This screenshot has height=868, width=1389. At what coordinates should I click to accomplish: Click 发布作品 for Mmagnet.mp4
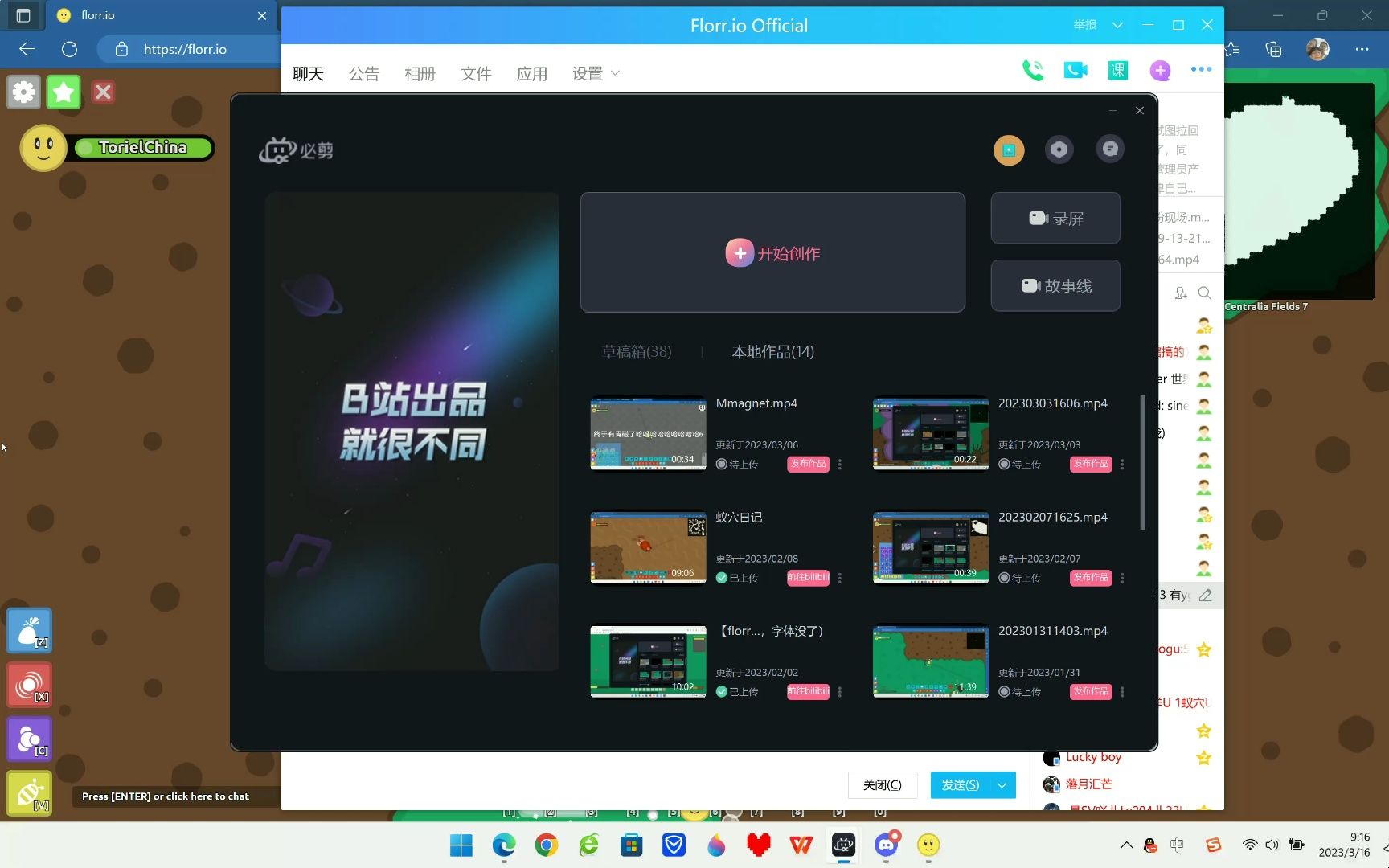click(x=808, y=464)
